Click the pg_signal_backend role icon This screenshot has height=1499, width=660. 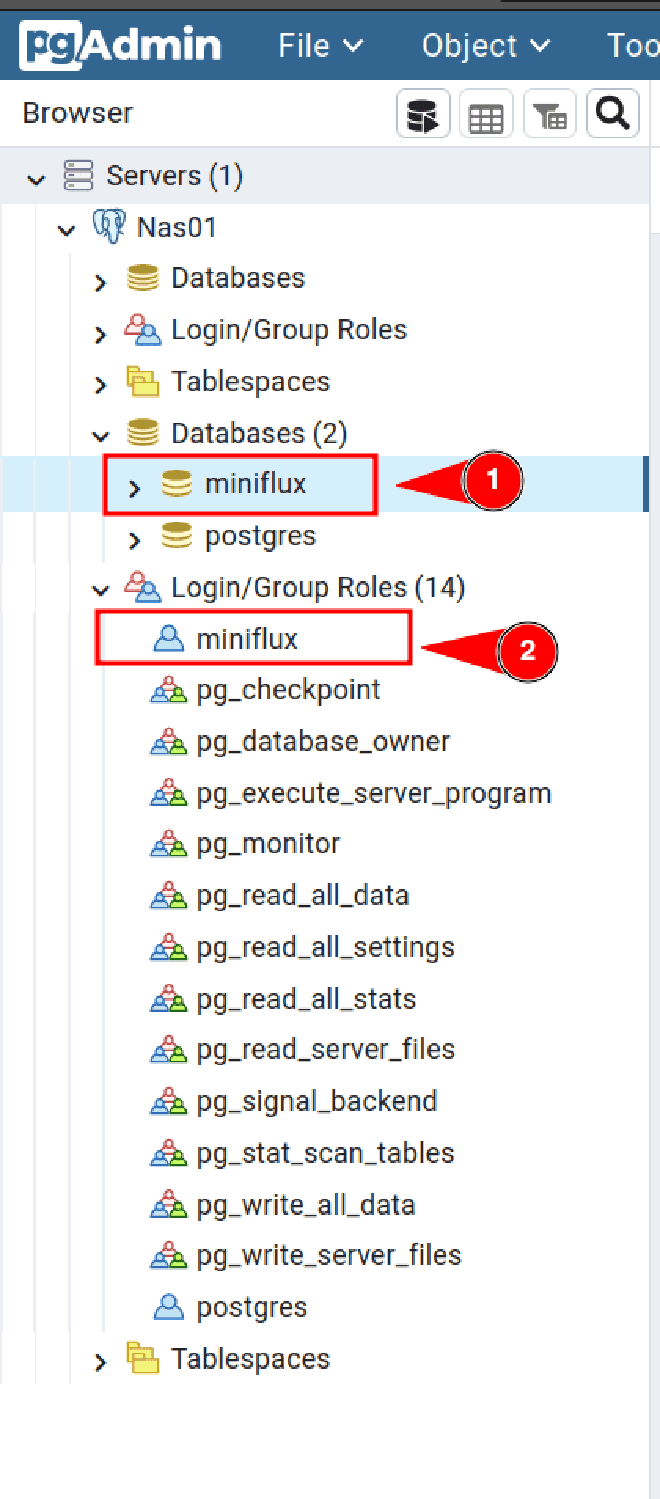tap(168, 1102)
